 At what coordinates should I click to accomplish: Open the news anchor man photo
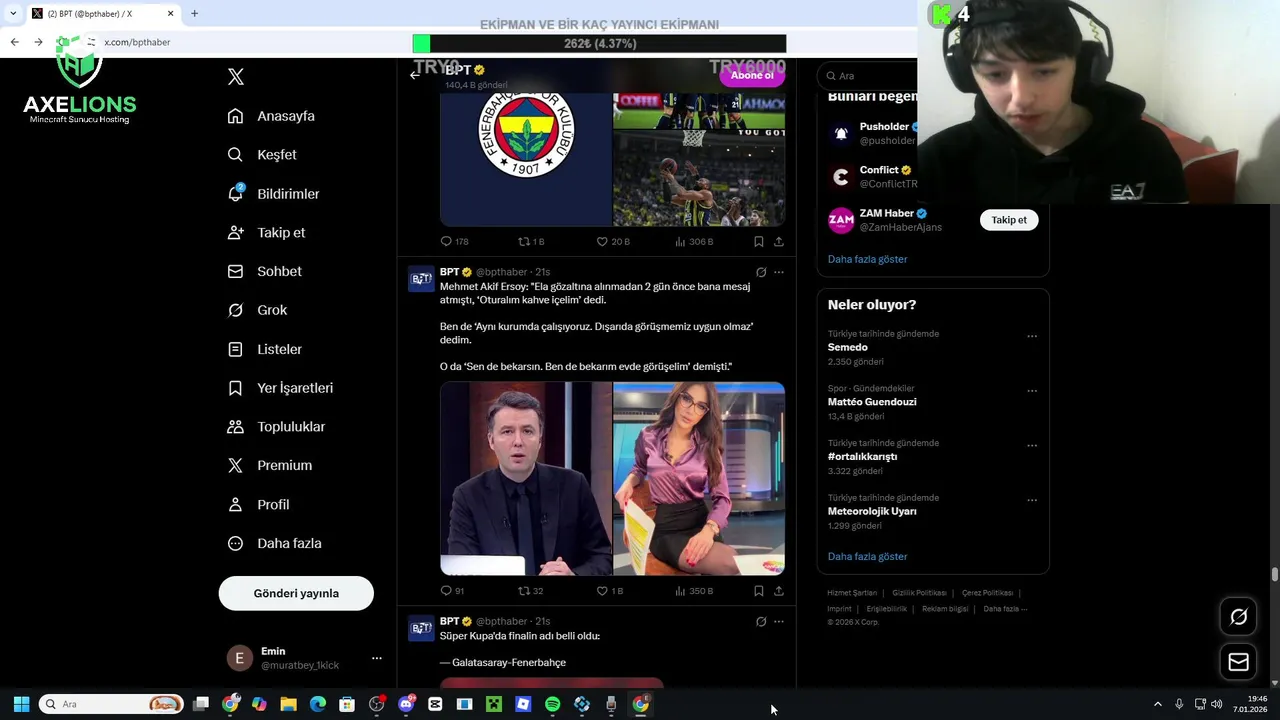[x=526, y=479]
